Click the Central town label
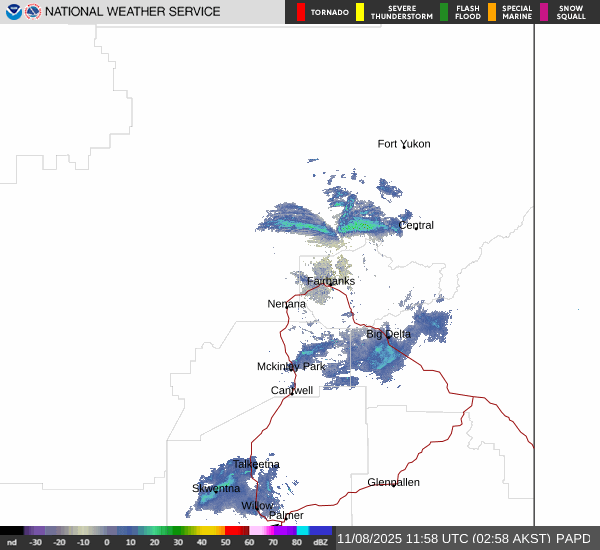 click(416, 225)
